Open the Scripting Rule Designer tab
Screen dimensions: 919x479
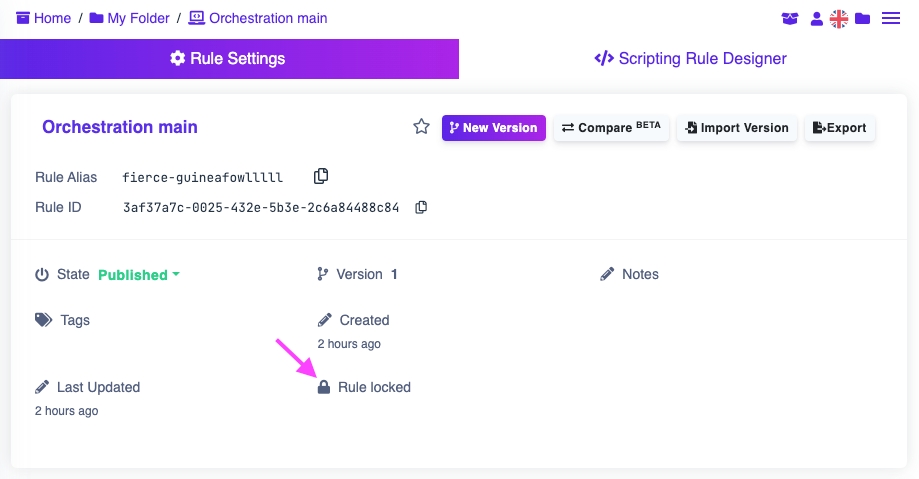pos(690,59)
